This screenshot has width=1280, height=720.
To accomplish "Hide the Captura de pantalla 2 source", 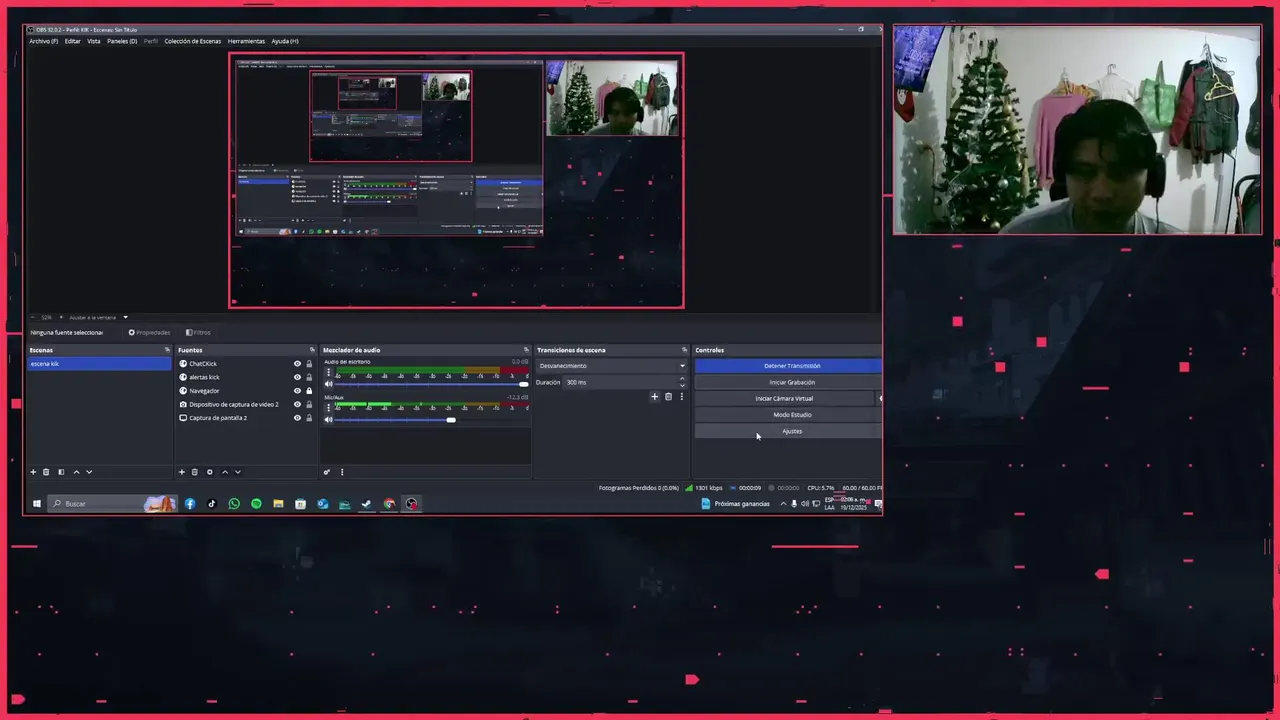I will pos(297,418).
